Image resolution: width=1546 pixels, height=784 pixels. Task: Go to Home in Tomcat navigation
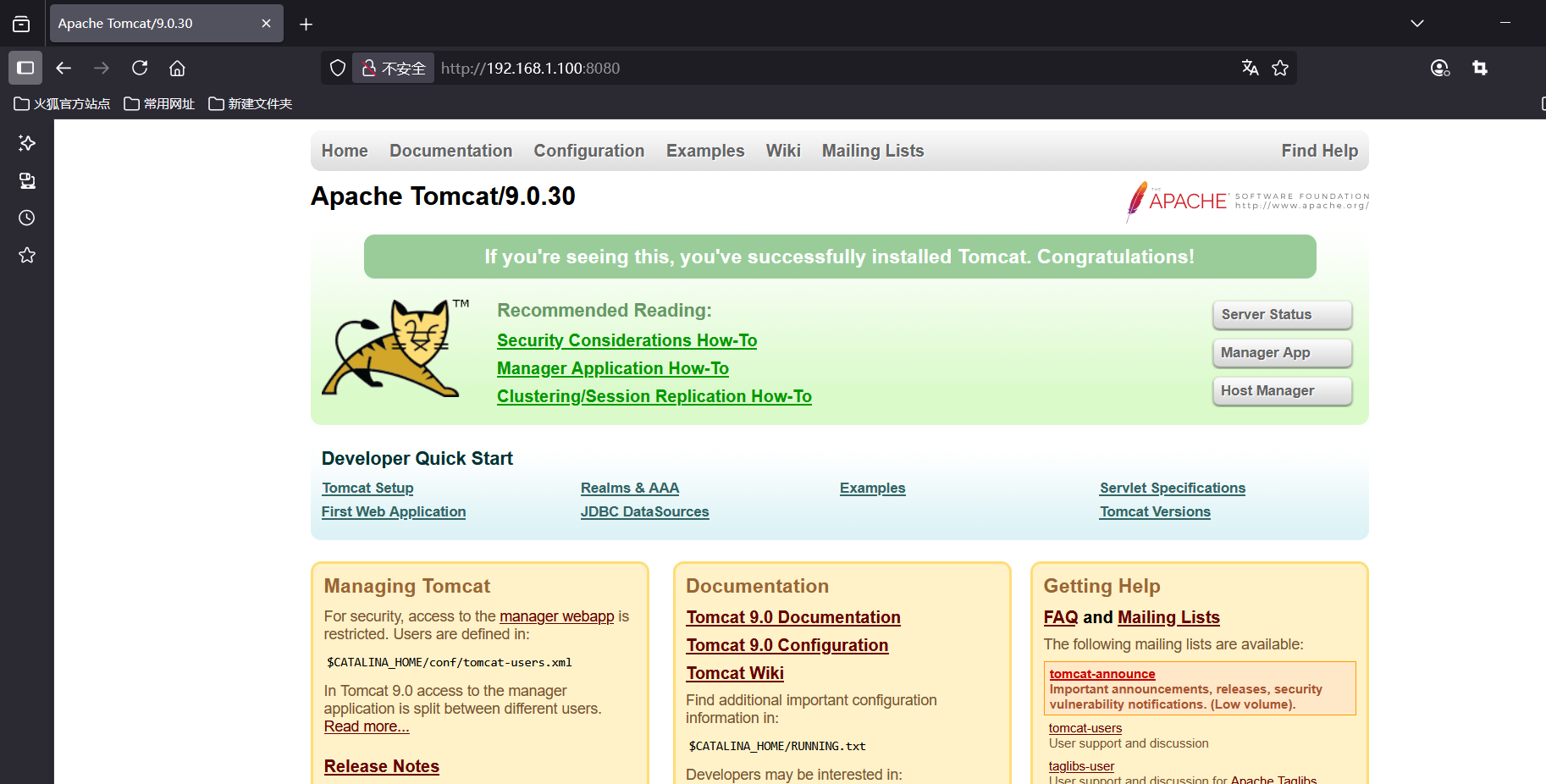(x=345, y=151)
